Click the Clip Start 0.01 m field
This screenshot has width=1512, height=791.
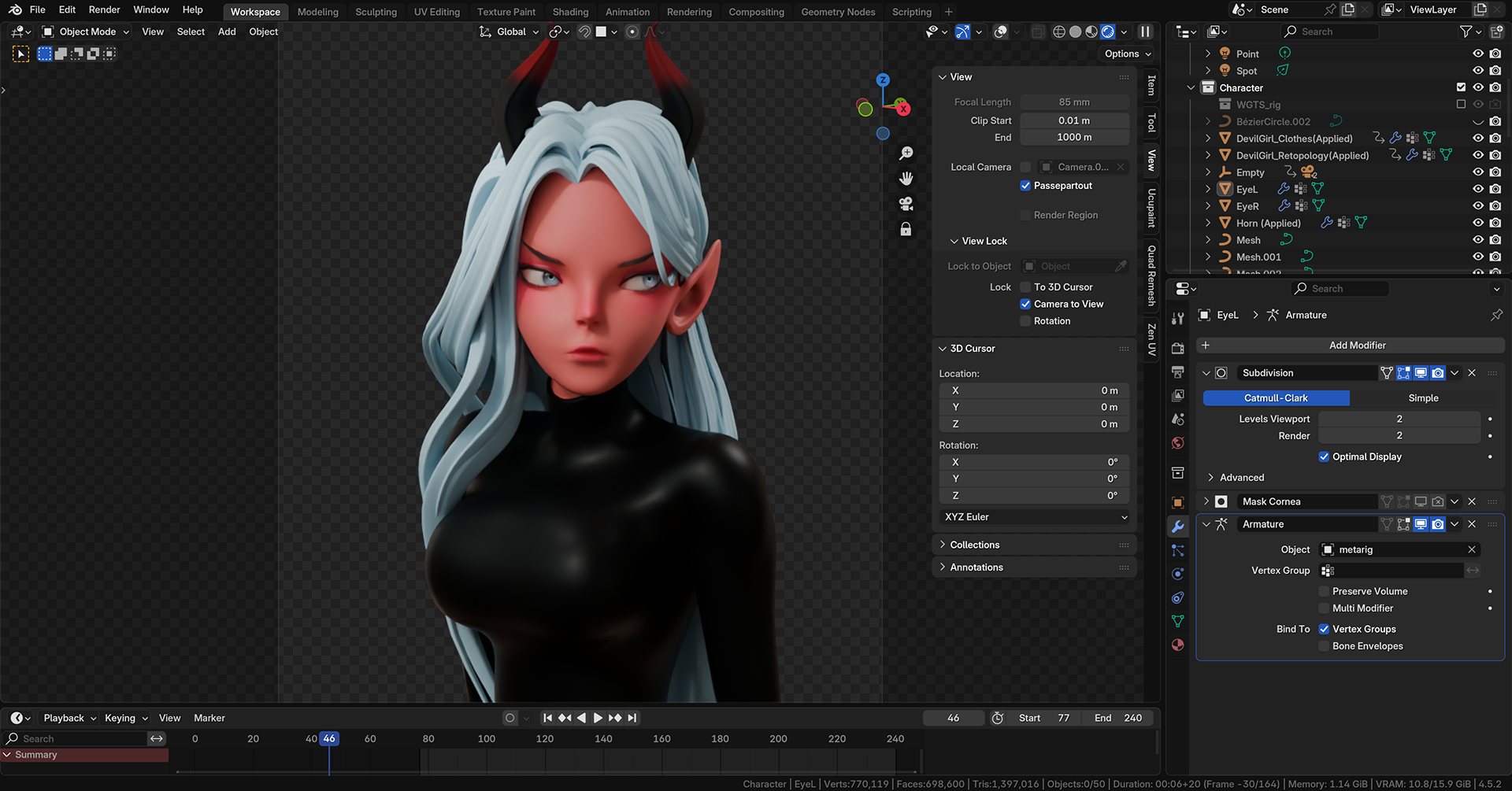(x=1074, y=120)
